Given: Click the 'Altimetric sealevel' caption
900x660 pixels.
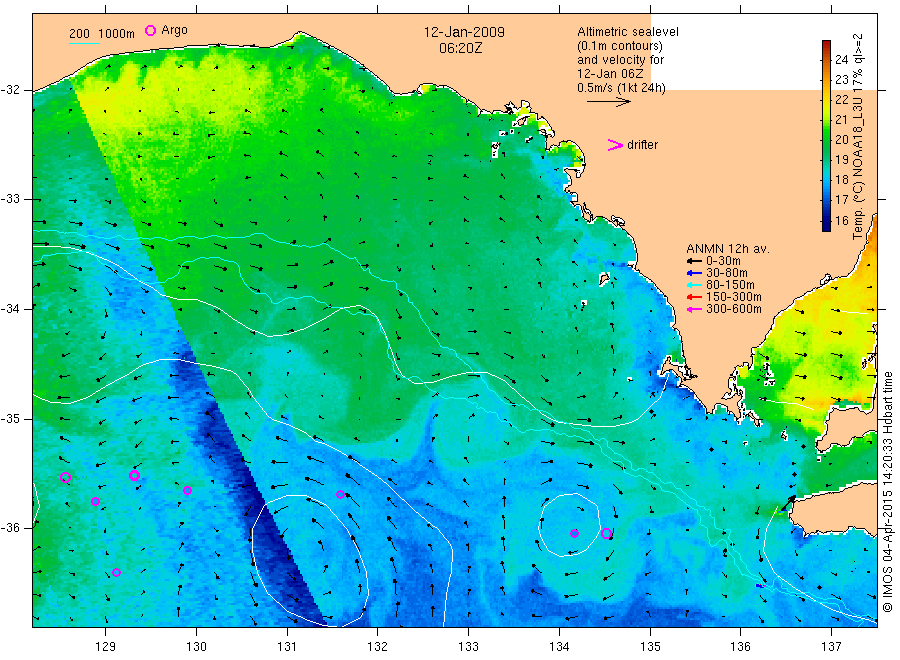Looking at the screenshot, I should (628, 32).
